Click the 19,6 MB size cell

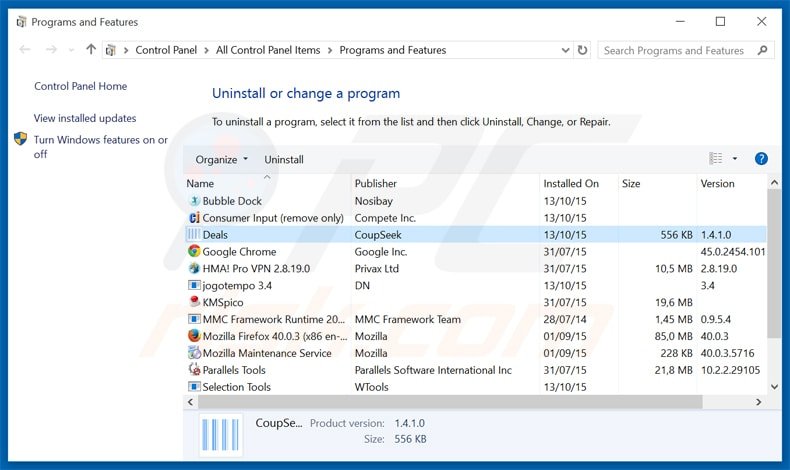674,302
